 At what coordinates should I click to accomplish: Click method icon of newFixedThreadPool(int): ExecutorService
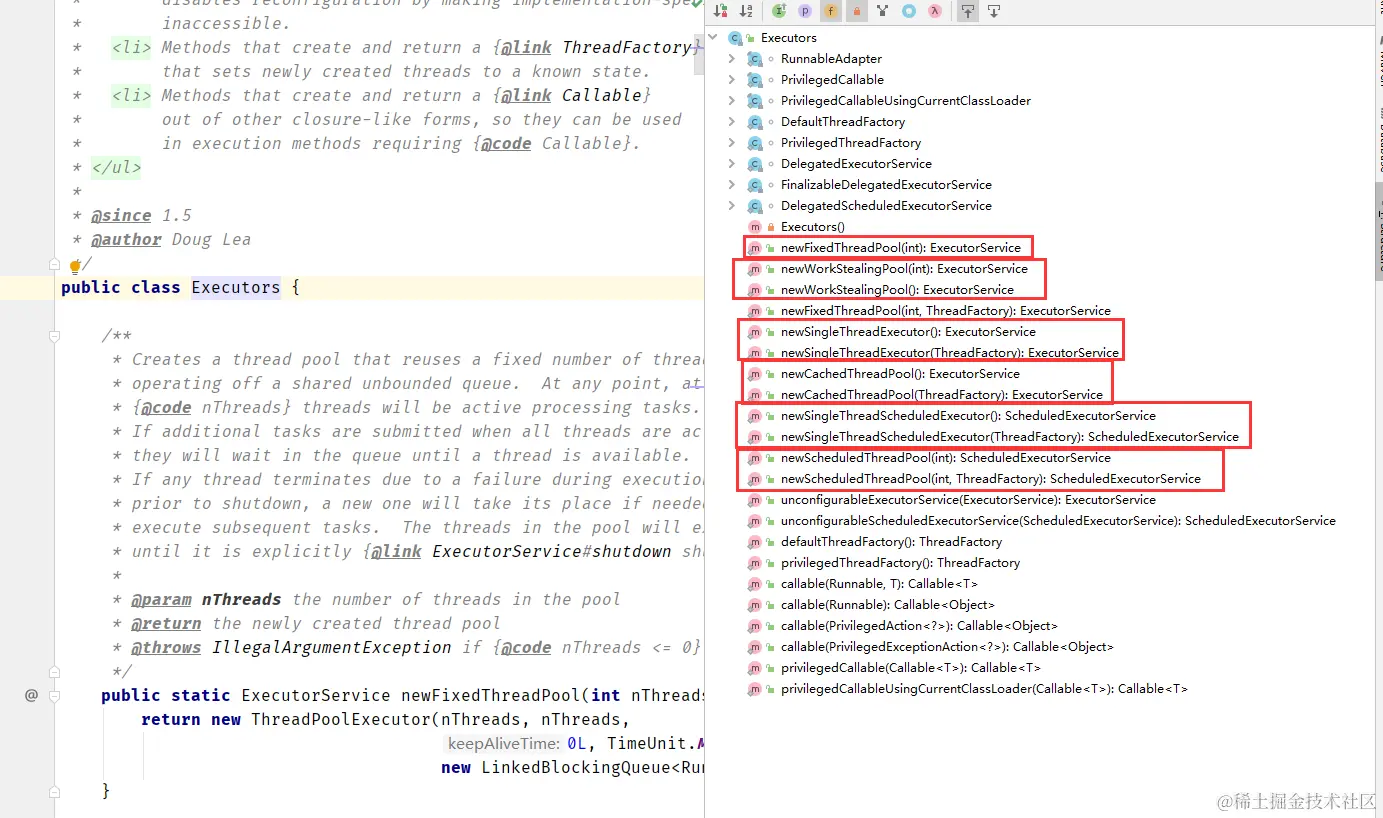[755, 248]
